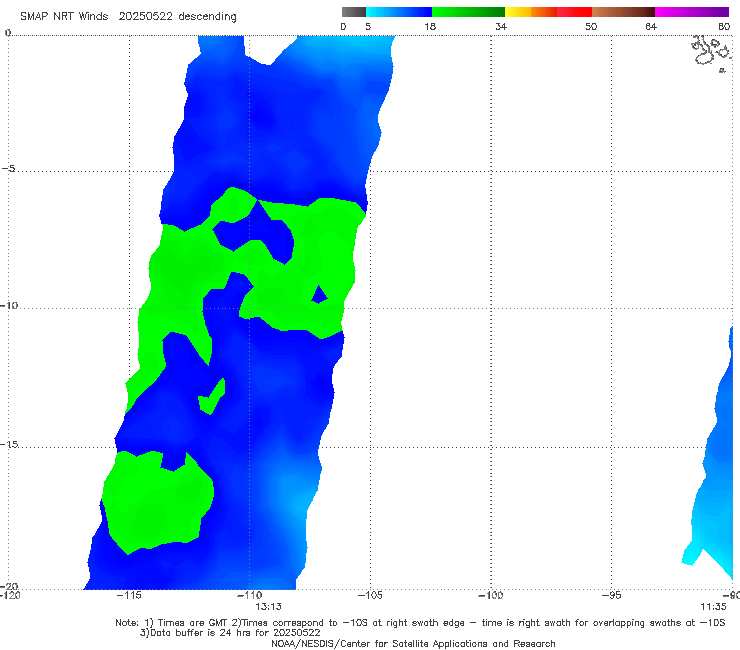
Task: Click the swath time label '13:13'
Action: tap(269, 607)
